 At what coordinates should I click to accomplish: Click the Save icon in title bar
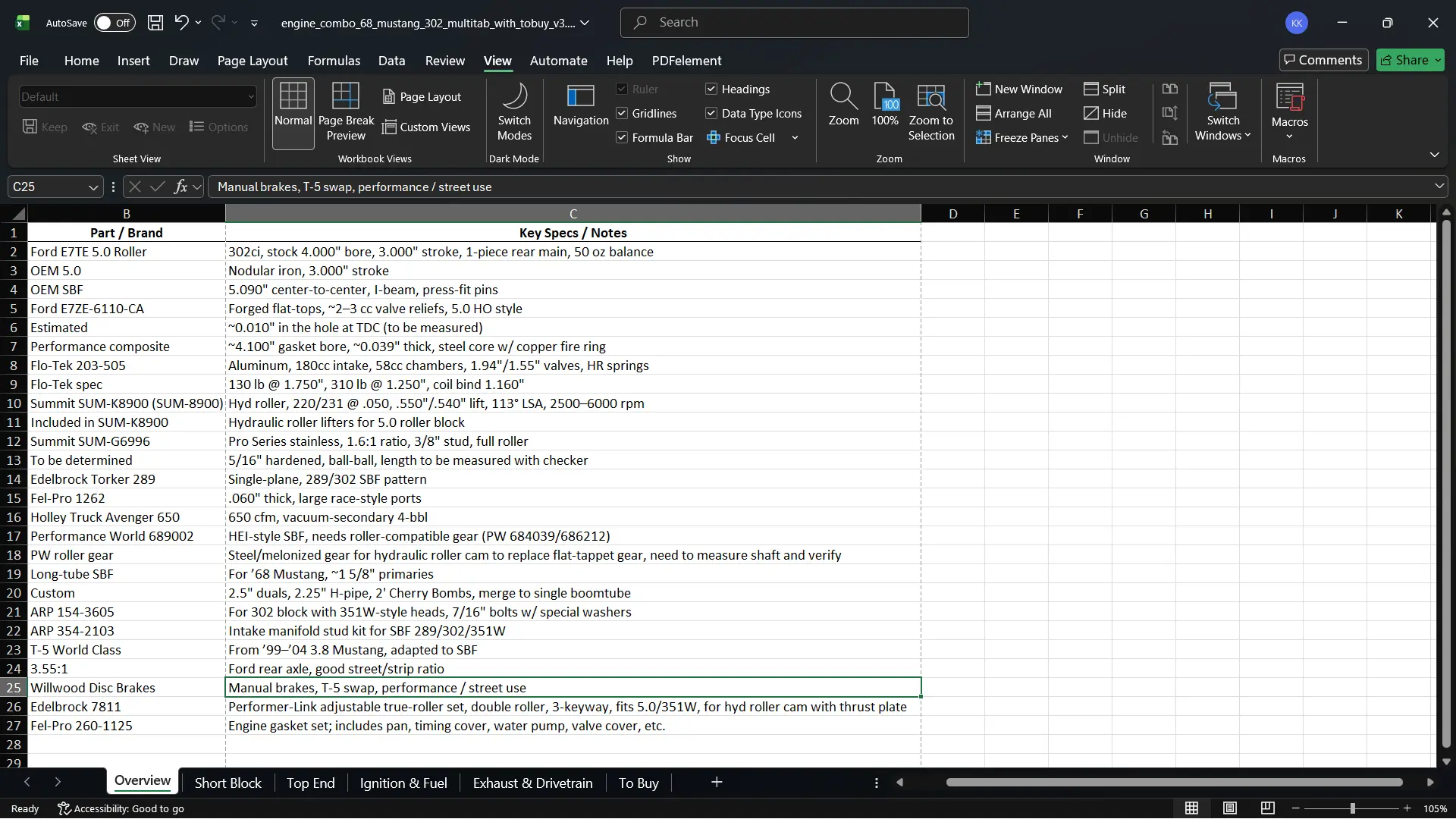point(155,23)
